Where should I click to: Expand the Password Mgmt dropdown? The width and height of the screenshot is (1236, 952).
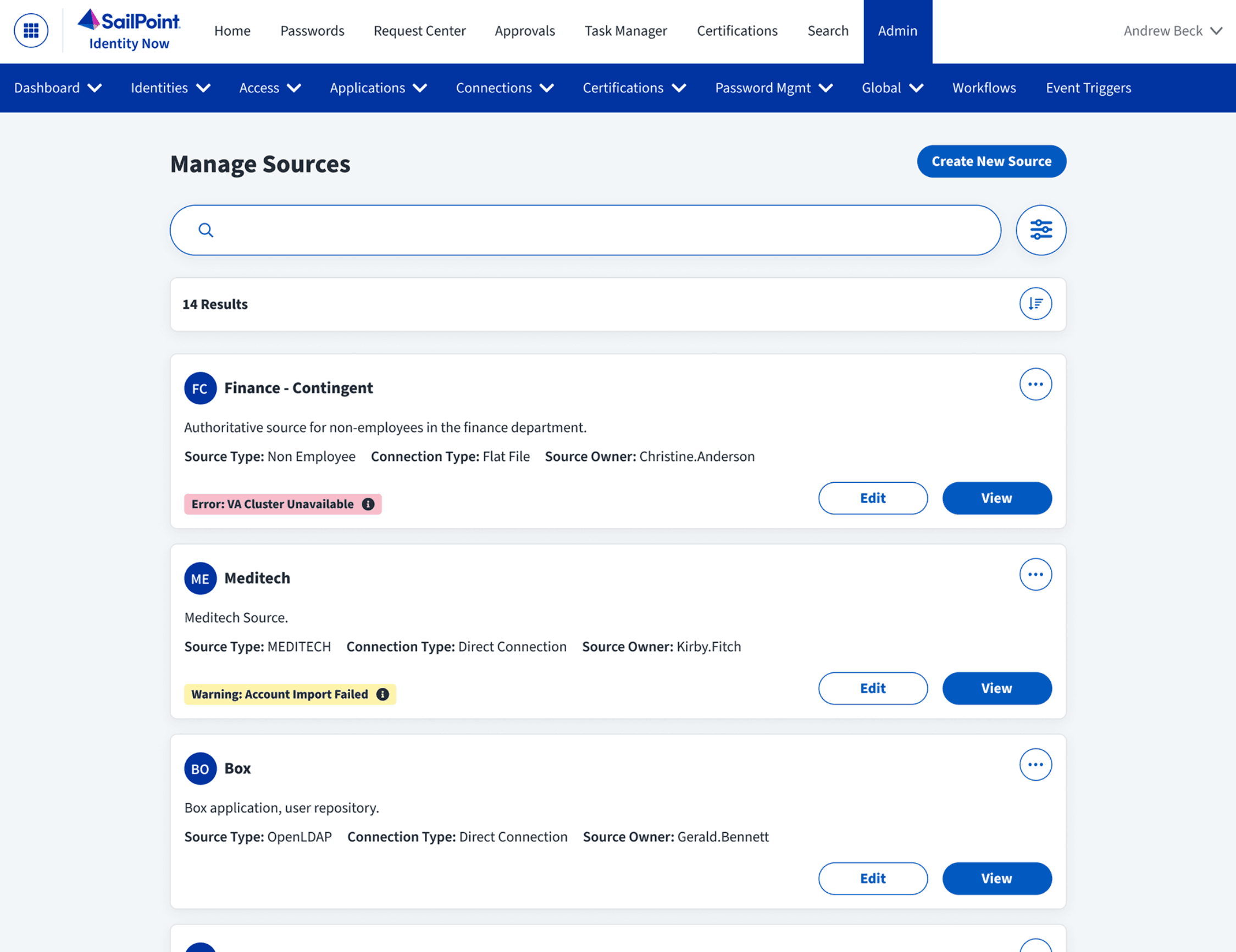[x=773, y=88]
